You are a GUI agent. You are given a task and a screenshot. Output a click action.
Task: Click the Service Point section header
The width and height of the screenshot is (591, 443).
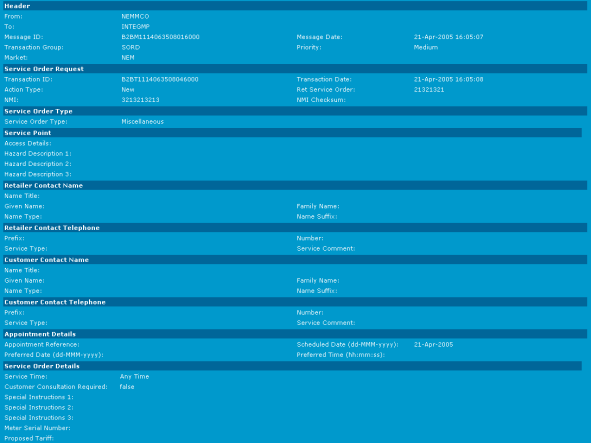(x=292, y=133)
